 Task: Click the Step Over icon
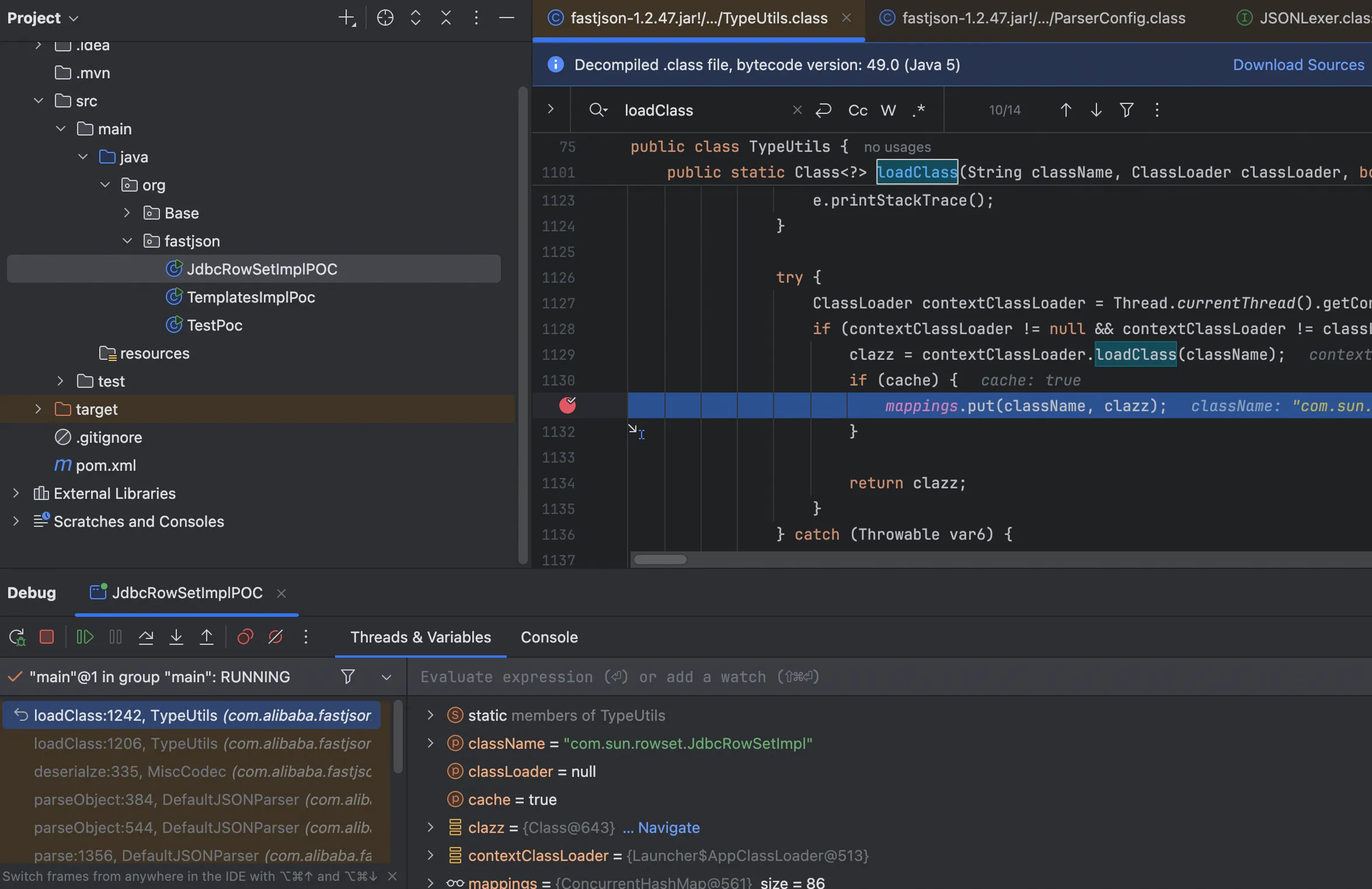tap(146, 637)
